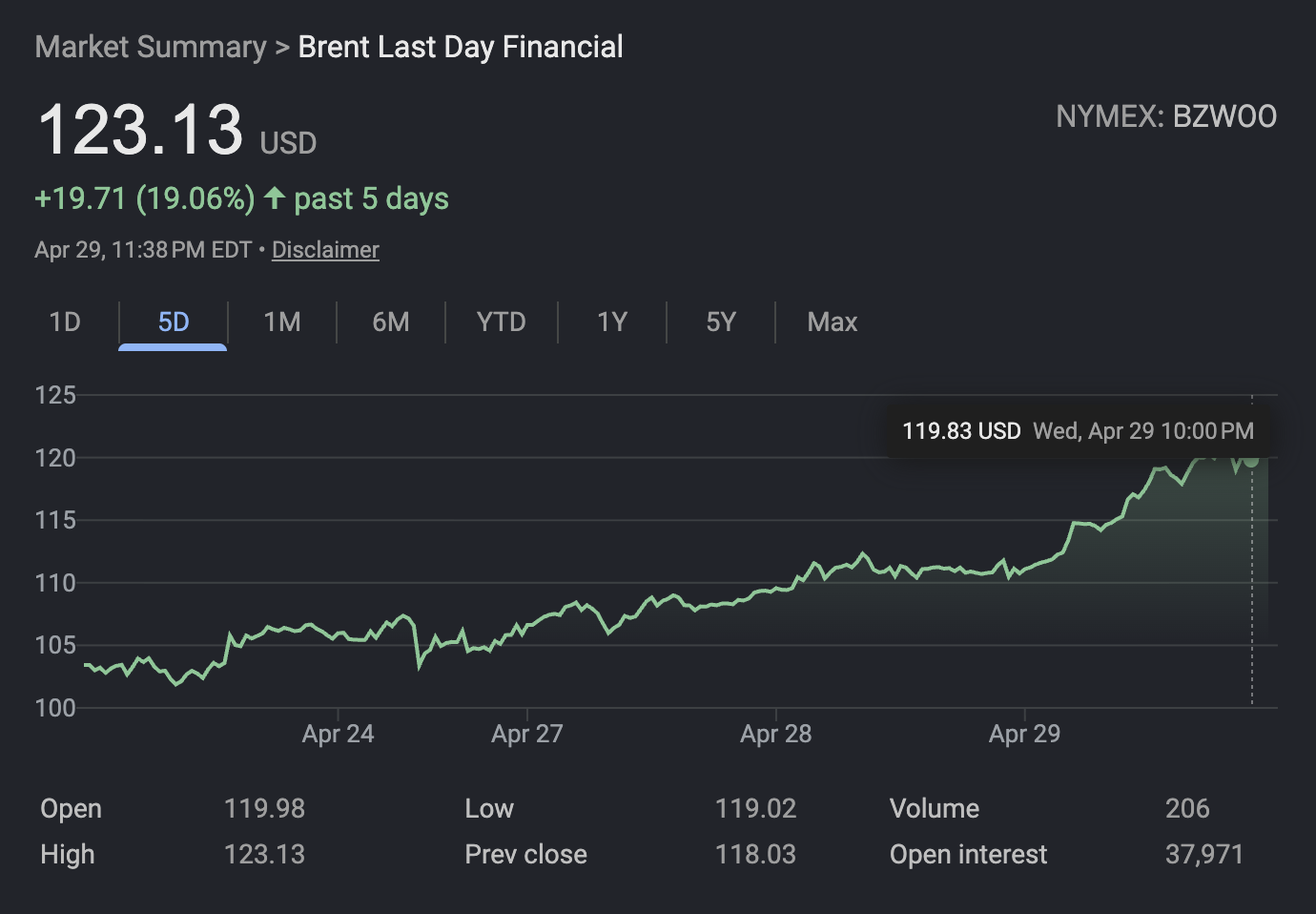The height and width of the screenshot is (914, 1316).
Task: View the 5Y price history tab
Action: pos(721,322)
